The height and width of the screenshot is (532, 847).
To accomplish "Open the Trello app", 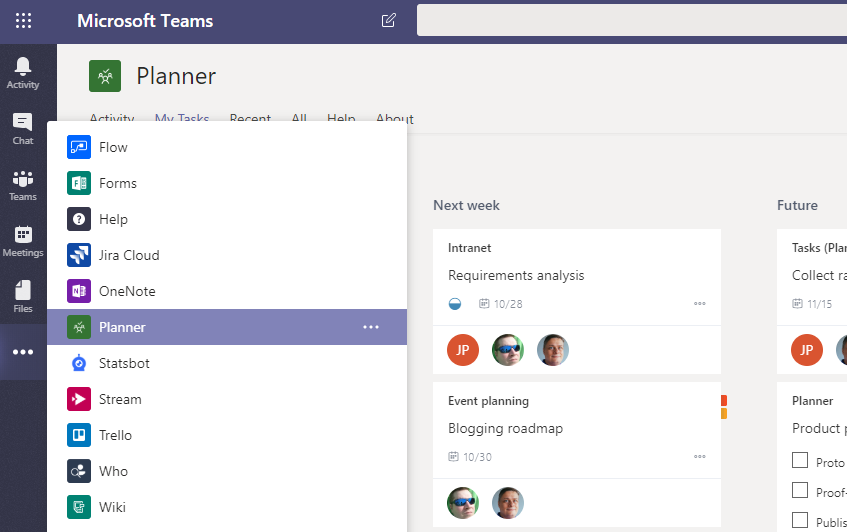I will (115, 435).
